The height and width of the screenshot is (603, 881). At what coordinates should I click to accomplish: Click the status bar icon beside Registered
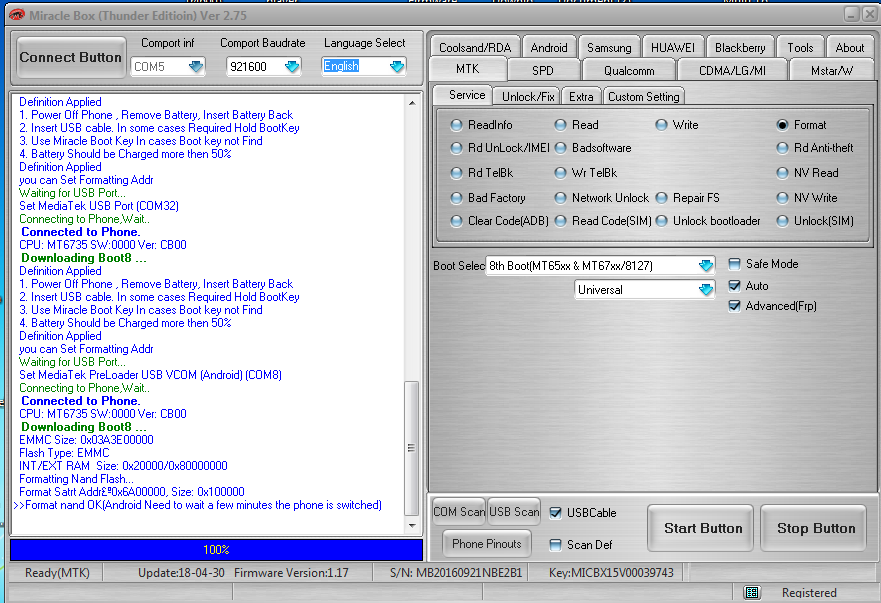(752, 592)
